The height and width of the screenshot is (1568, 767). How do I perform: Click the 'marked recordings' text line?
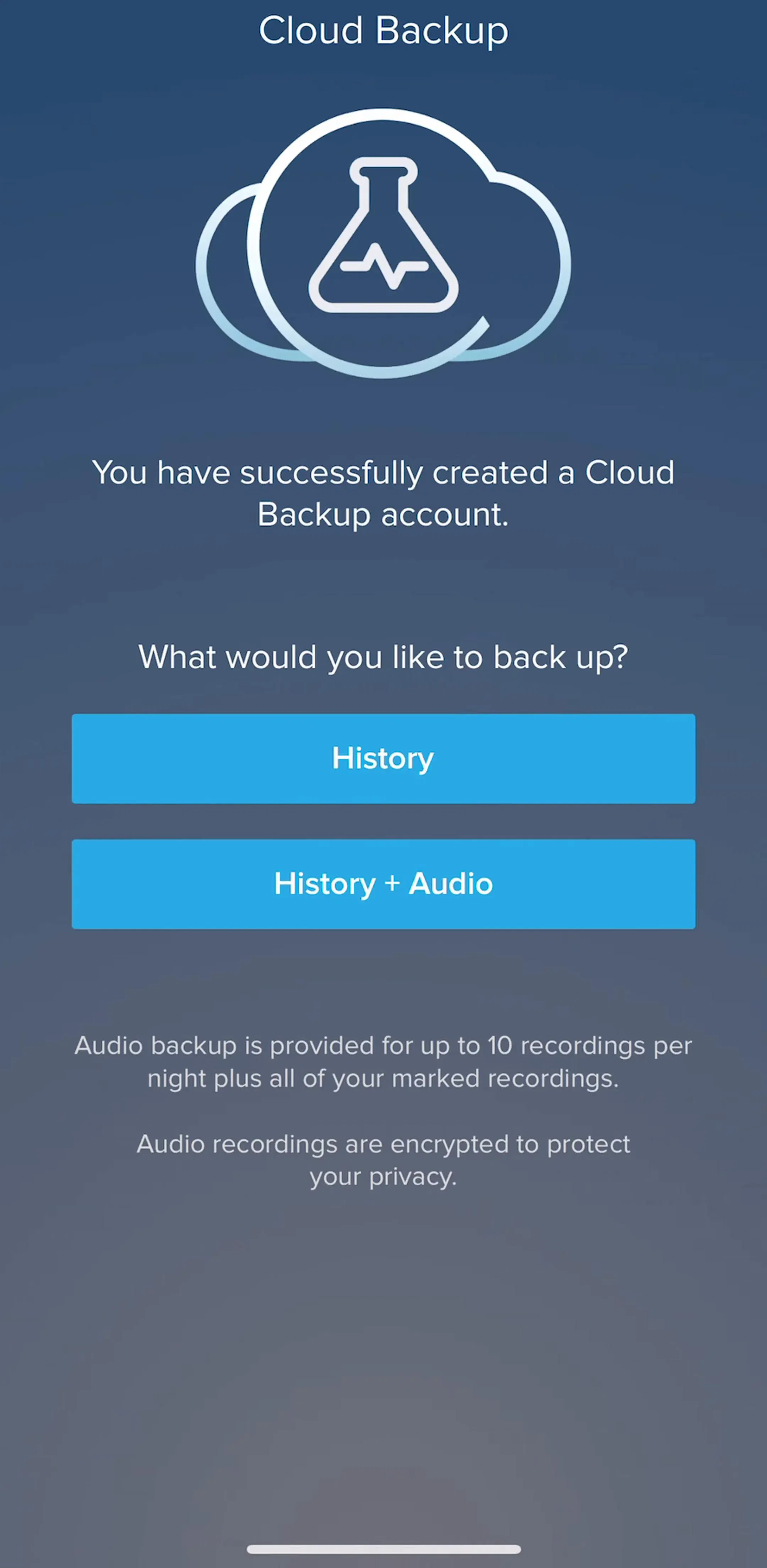click(383, 1079)
